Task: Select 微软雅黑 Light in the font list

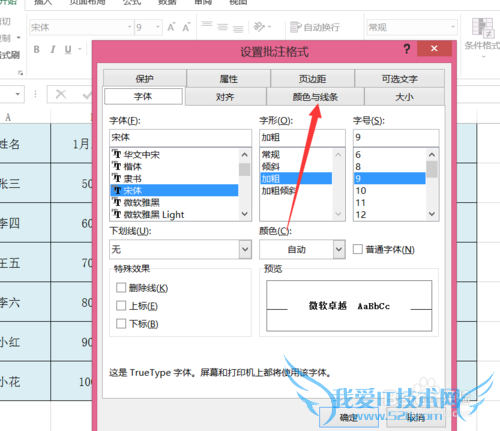Action: 174,214
